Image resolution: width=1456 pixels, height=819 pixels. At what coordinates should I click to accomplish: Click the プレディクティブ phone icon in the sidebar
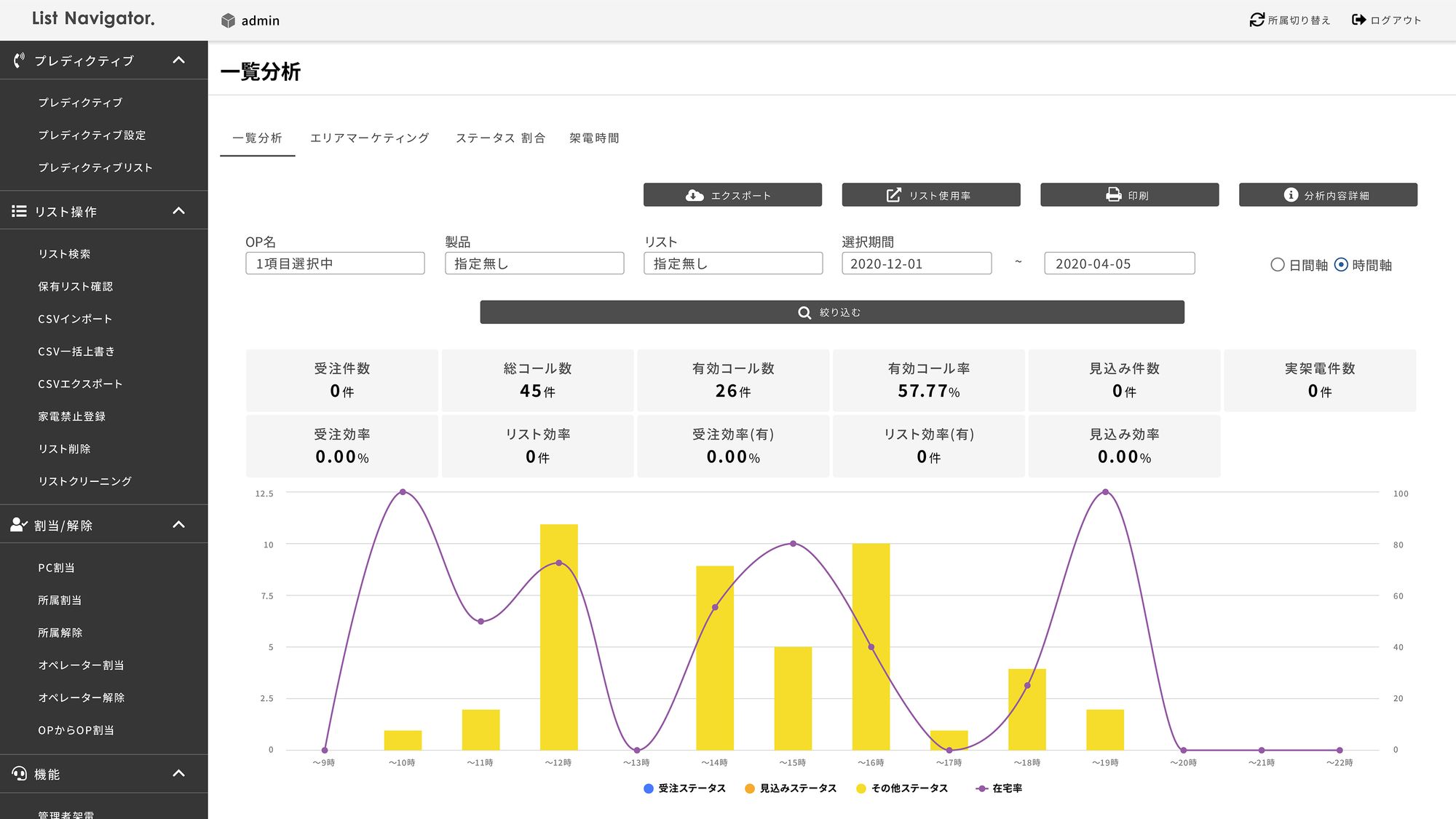19,60
